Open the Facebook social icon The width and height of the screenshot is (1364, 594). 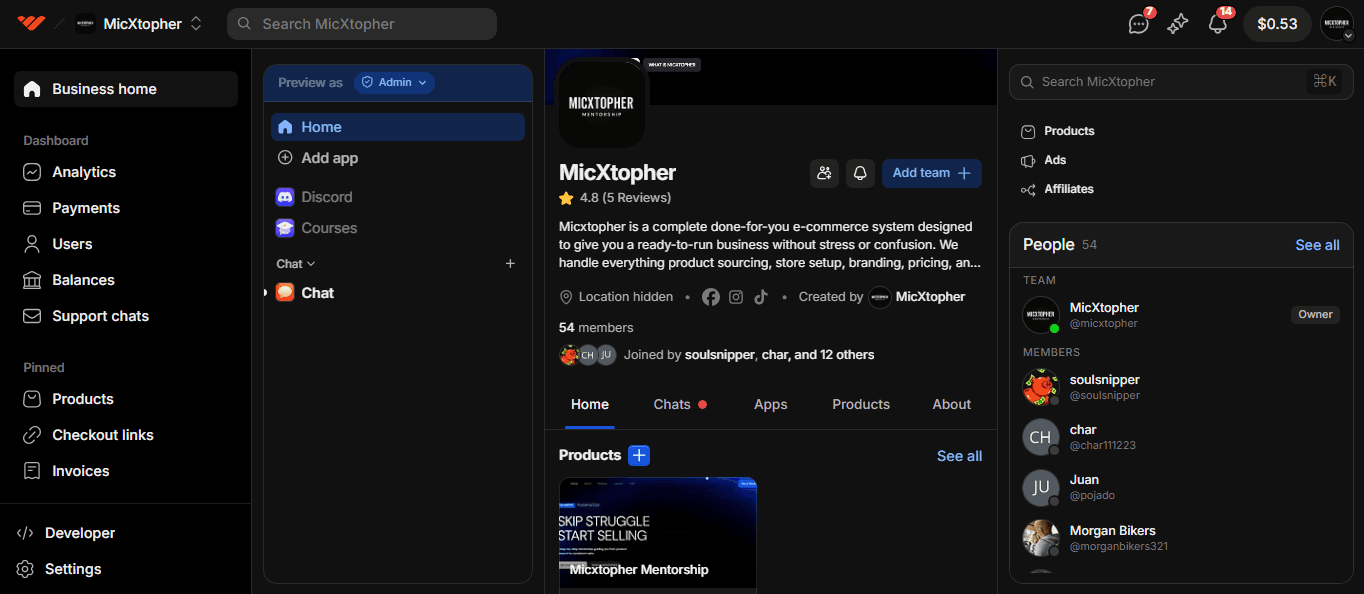[710, 297]
